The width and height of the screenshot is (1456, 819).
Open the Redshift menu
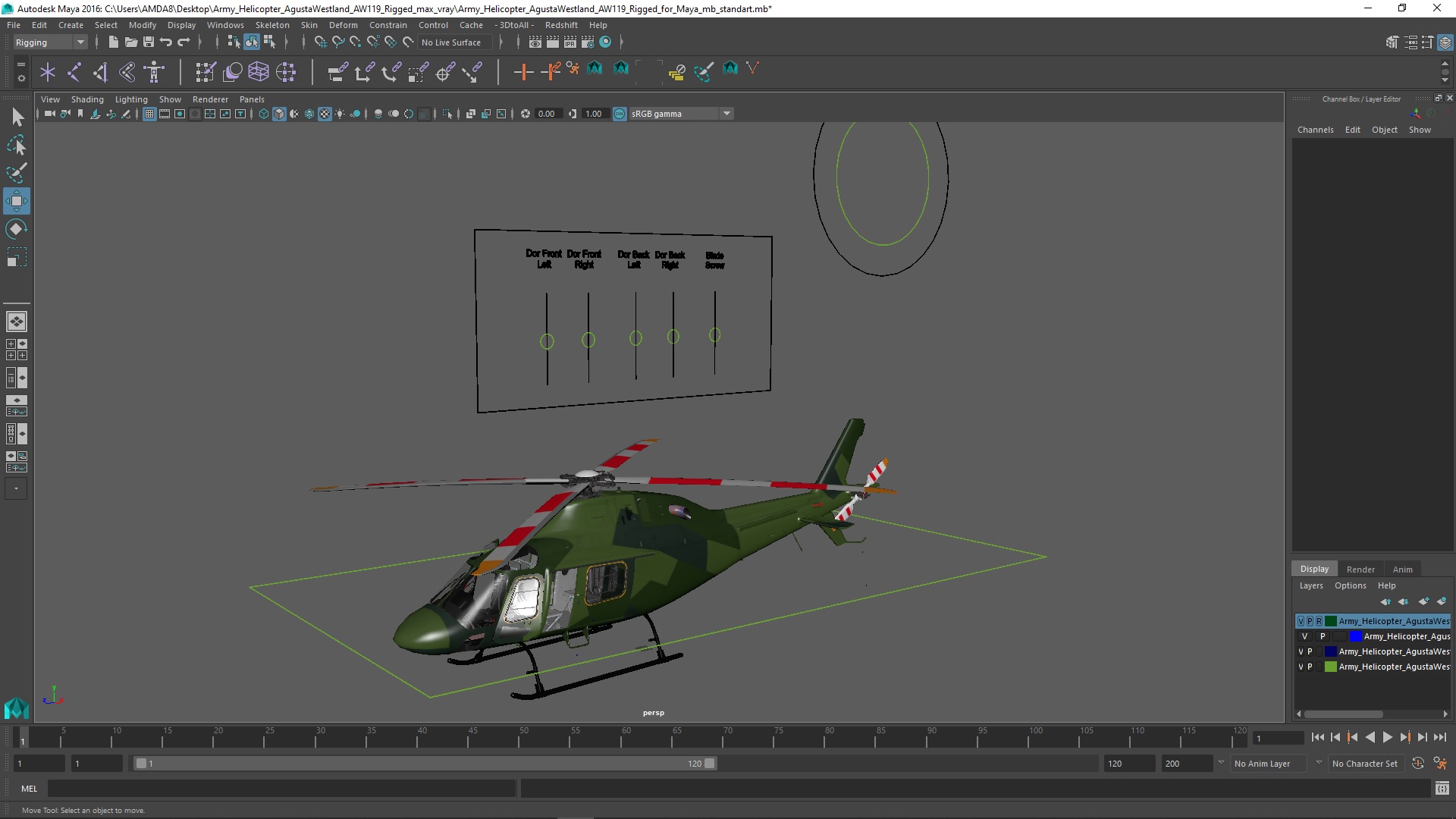561,25
